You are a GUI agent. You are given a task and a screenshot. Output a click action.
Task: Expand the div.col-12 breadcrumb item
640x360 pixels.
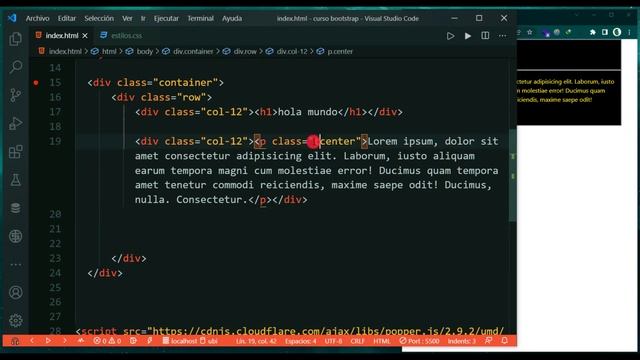click(292, 51)
